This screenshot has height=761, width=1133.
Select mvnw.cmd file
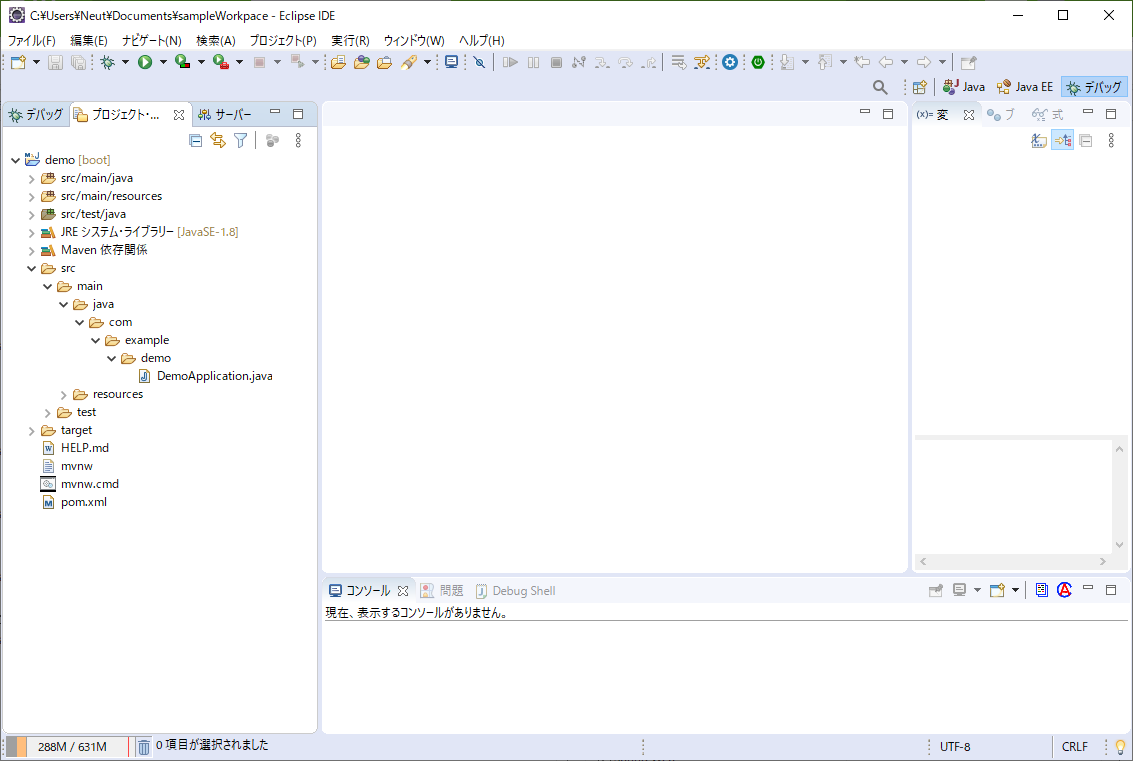(x=79, y=484)
